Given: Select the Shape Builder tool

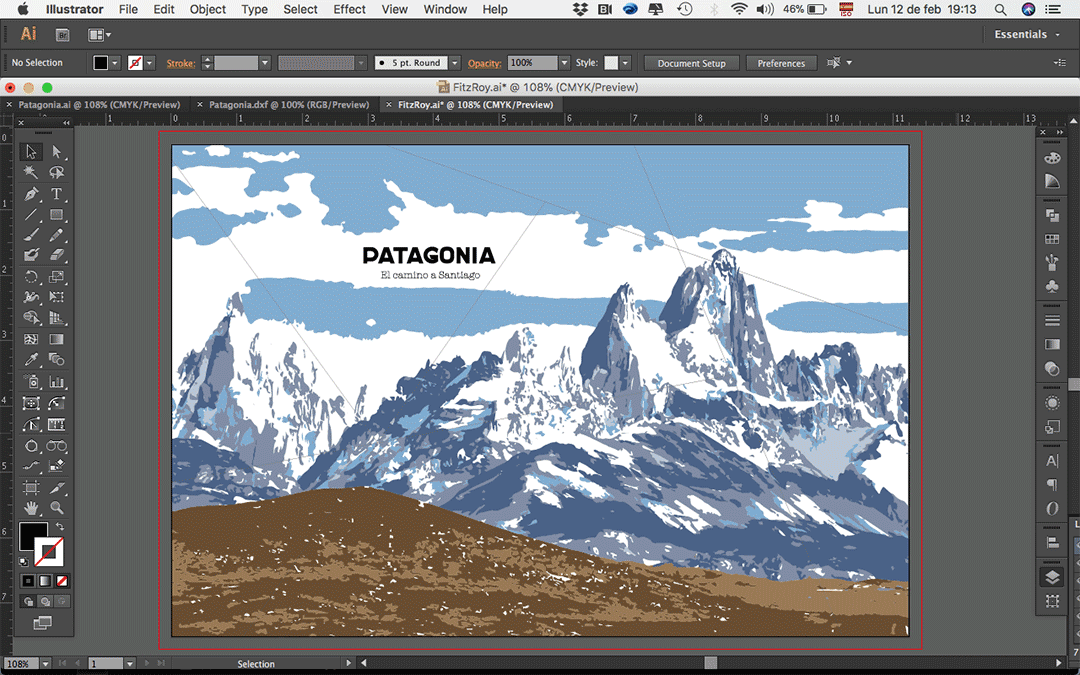Looking at the screenshot, I should tap(31, 318).
